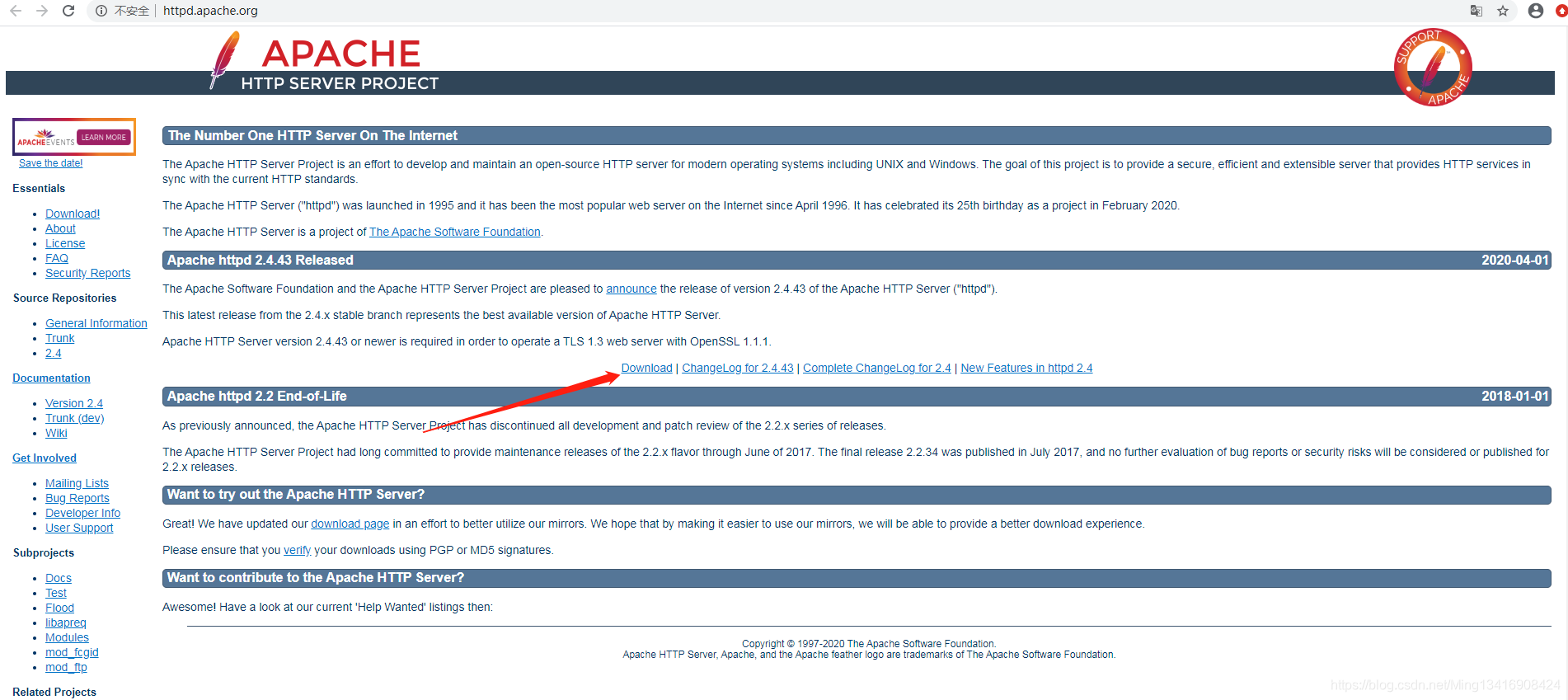Open the Modules subproject link
Screen dimensions: 1568x700
[x=67, y=637]
